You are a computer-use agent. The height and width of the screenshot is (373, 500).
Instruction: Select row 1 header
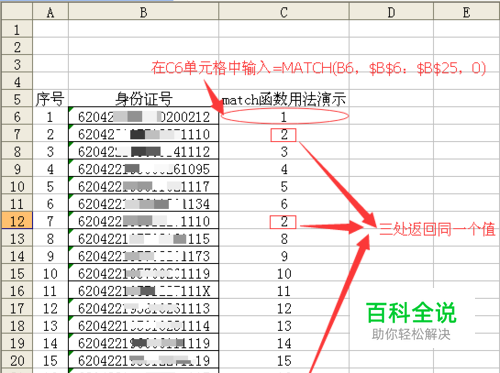17,30
